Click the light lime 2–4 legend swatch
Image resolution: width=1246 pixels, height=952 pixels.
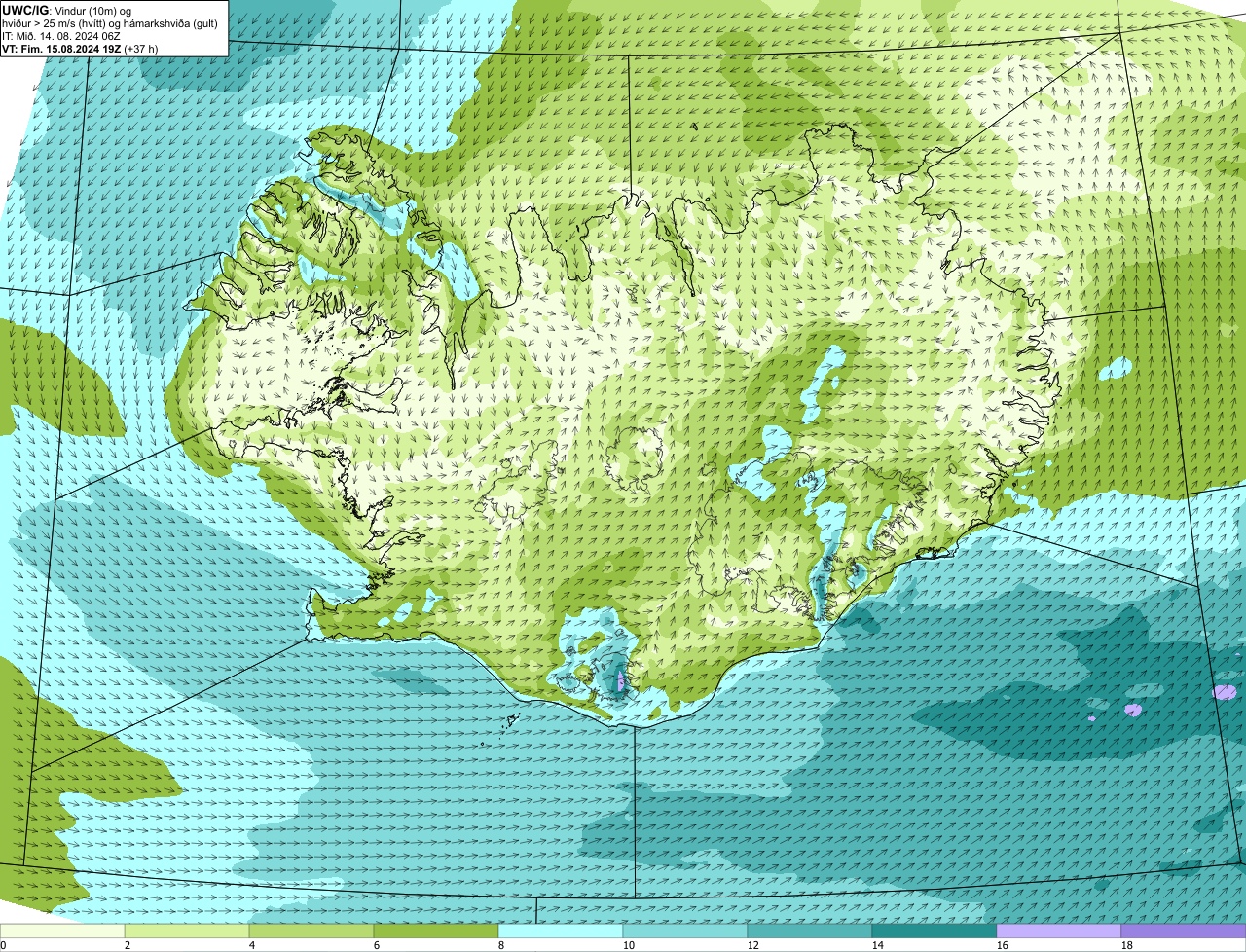pos(187,932)
